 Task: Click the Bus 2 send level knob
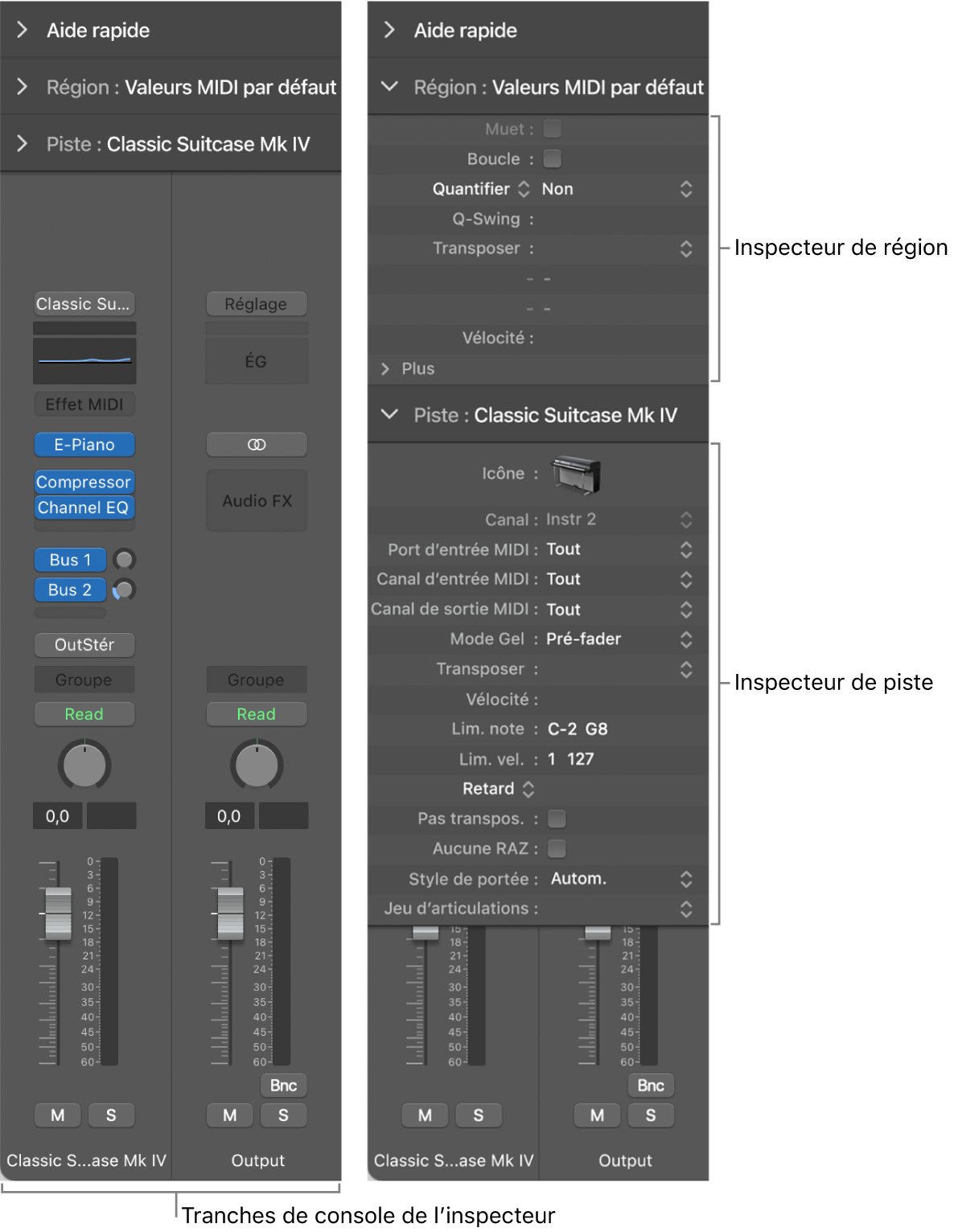tap(124, 590)
